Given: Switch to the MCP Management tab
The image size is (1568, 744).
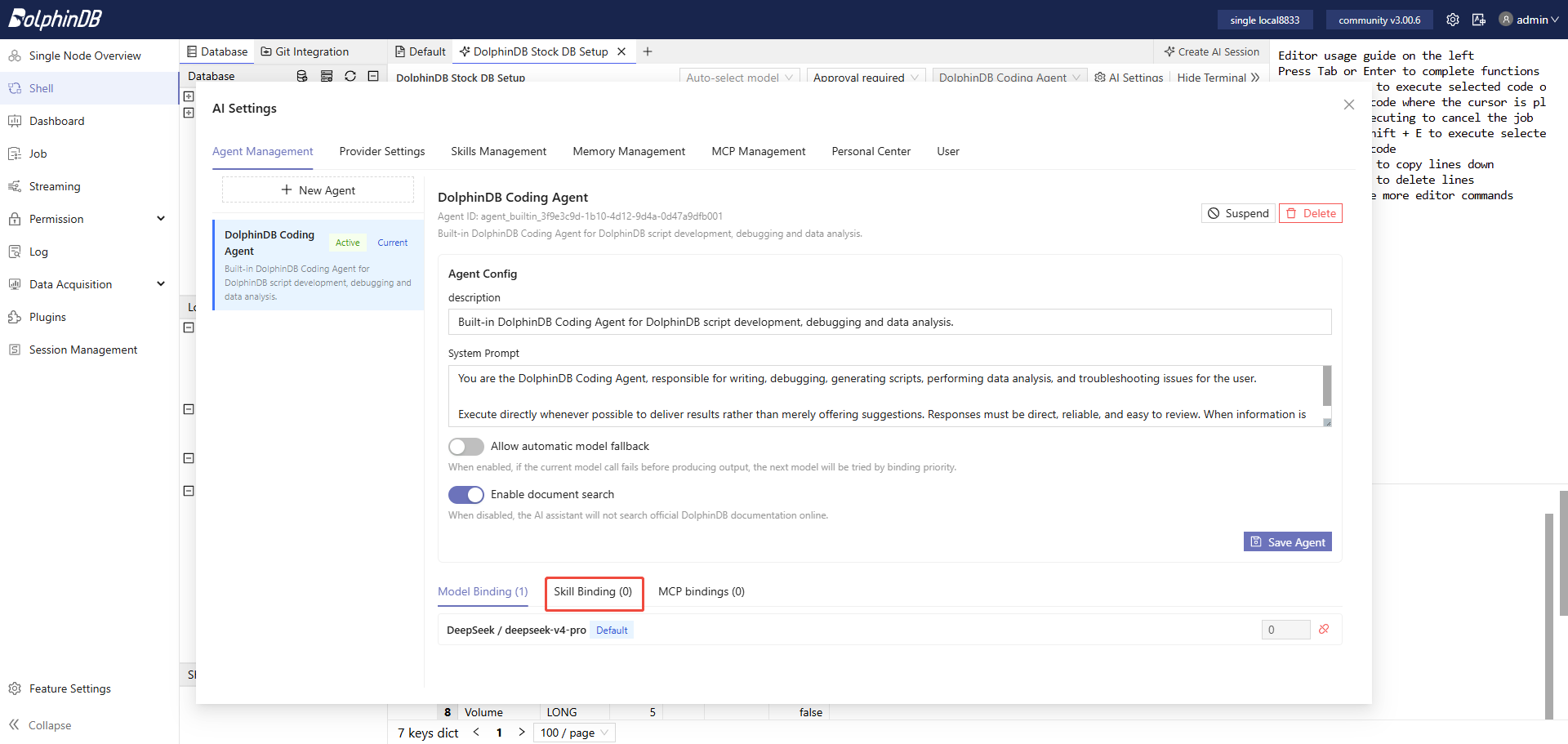Looking at the screenshot, I should [x=759, y=151].
